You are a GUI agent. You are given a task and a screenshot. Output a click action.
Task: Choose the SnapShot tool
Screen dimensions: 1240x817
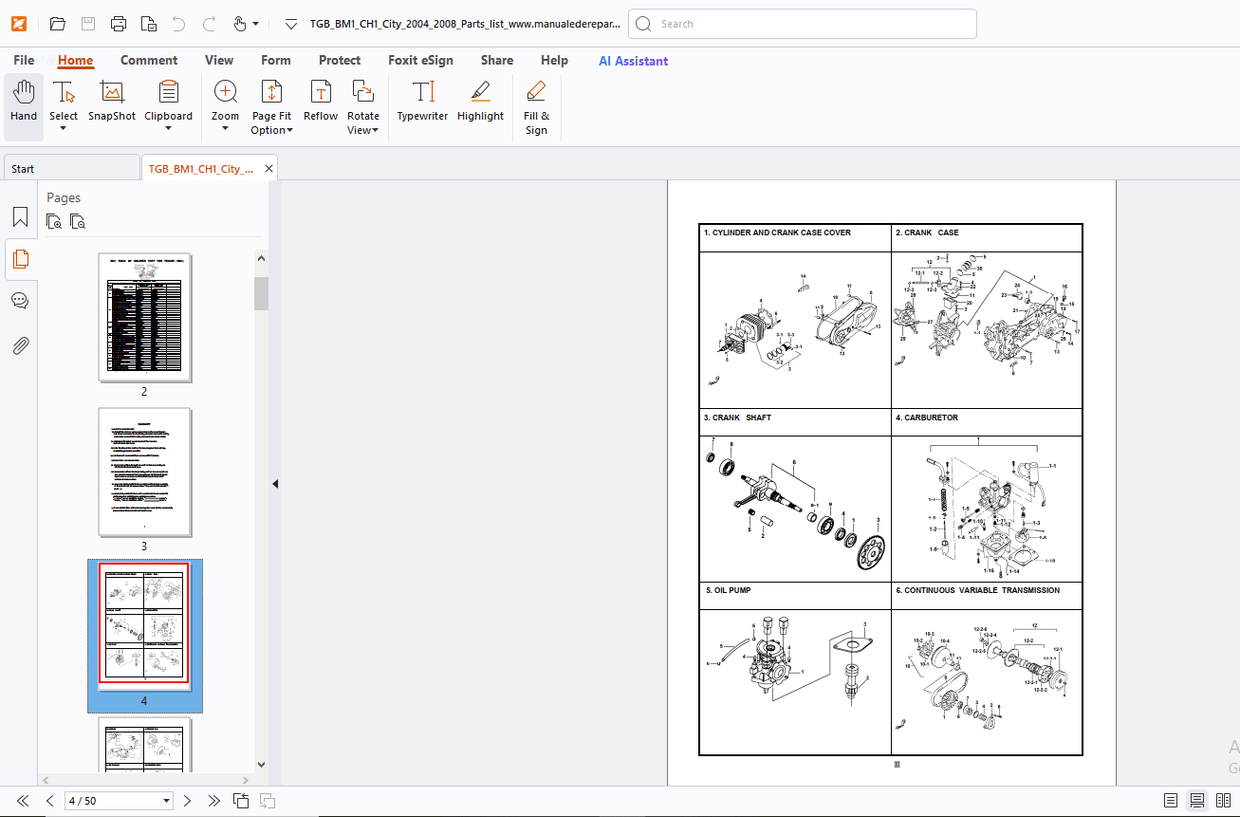tap(112, 103)
